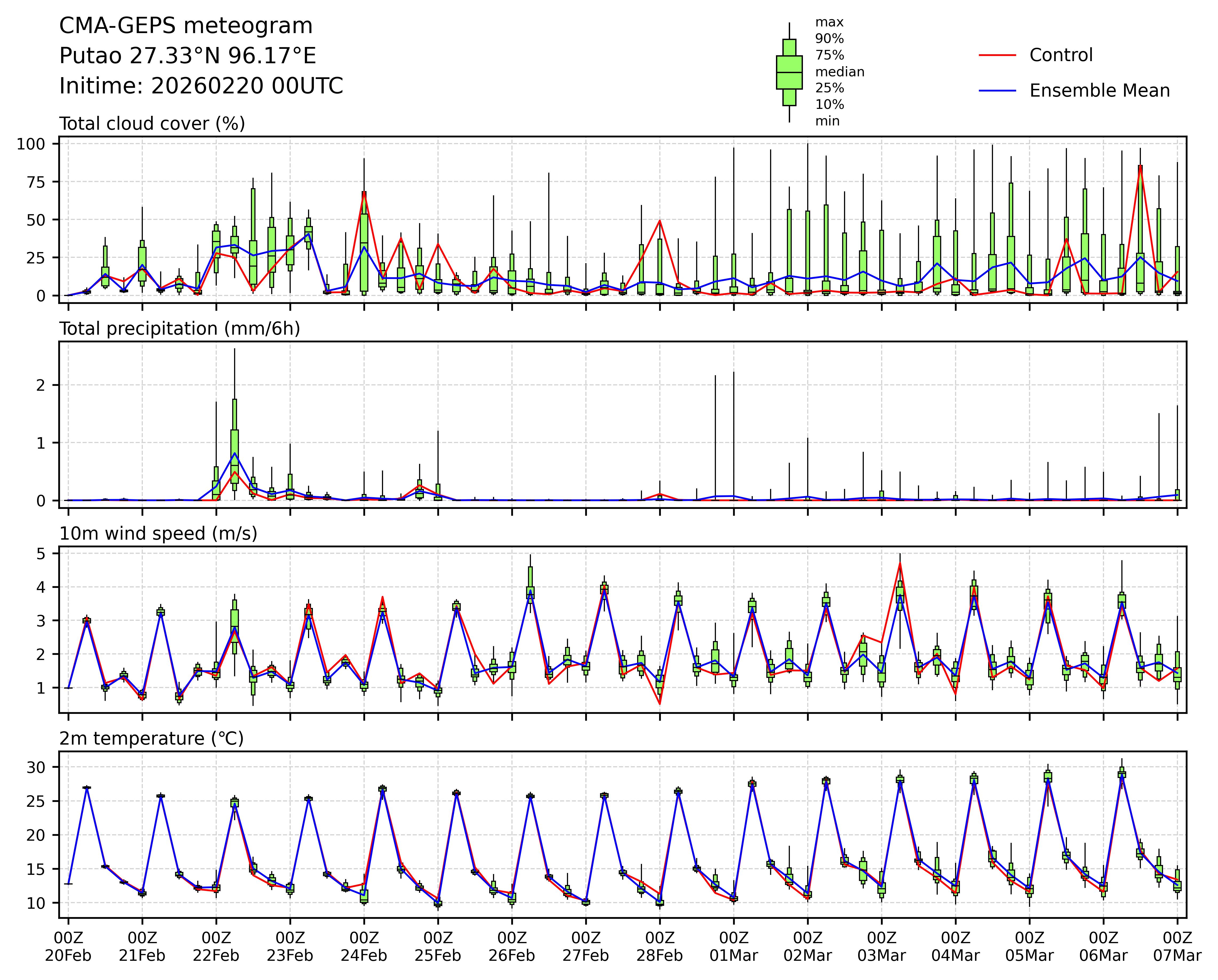Click the 'Total cloud cover (%)' panel title
The image size is (1218, 980).
click(x=152, y=124)
